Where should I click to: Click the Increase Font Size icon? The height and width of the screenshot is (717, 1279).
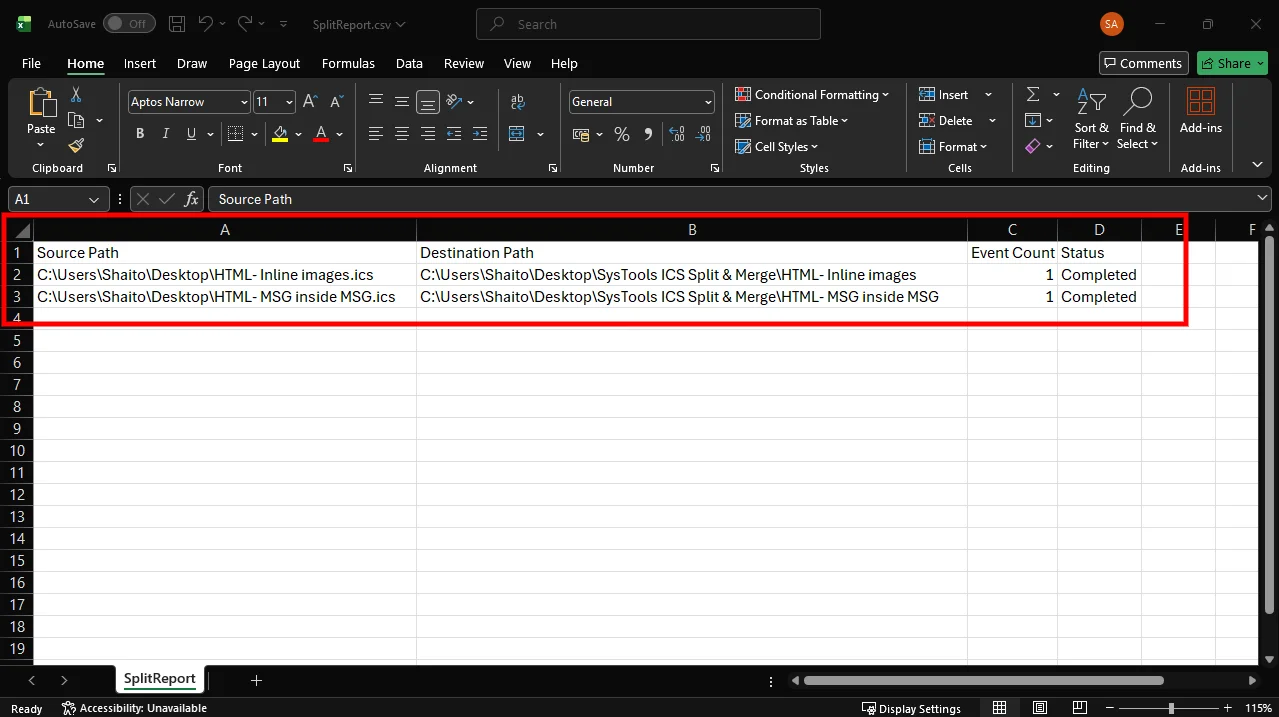[310, 102]
